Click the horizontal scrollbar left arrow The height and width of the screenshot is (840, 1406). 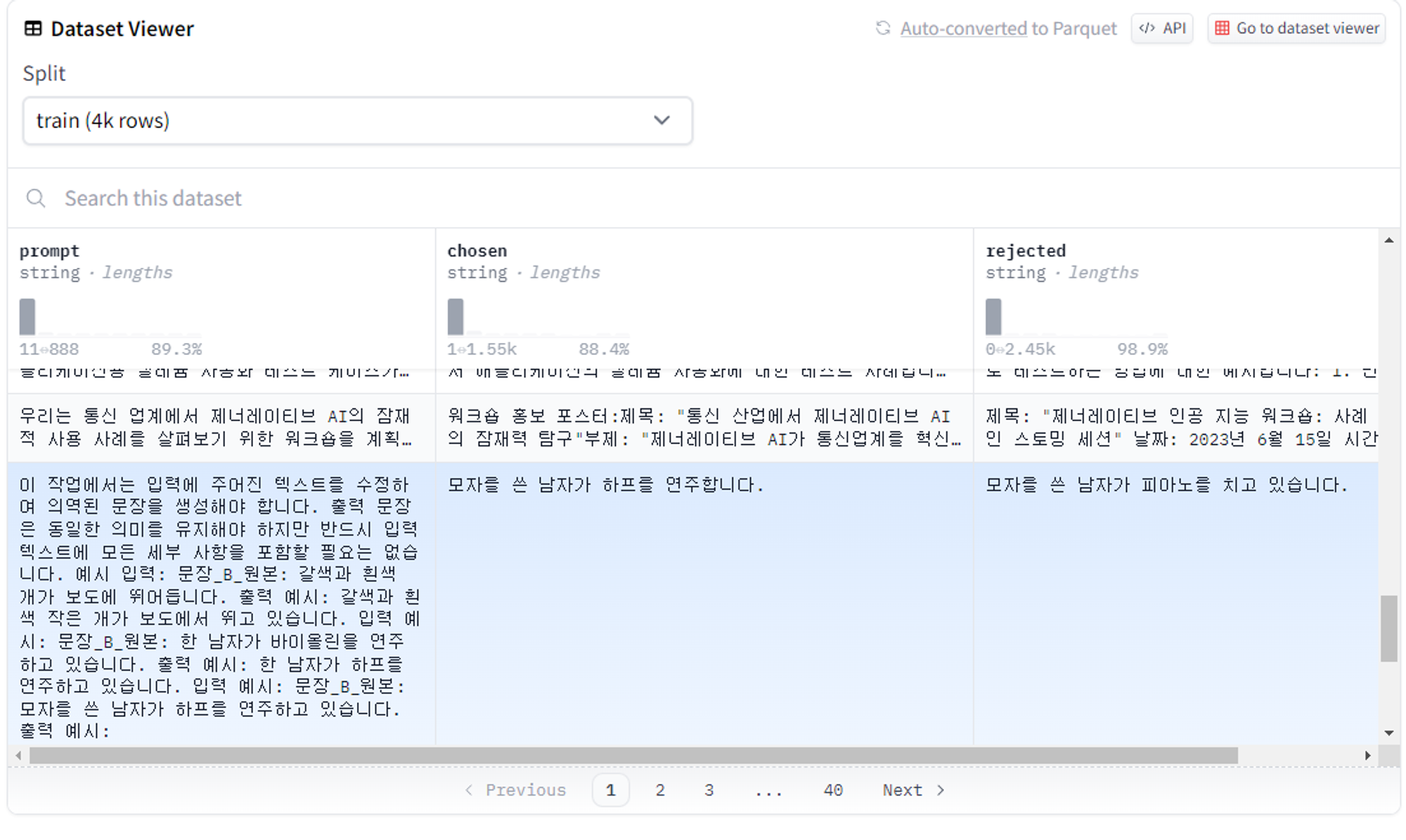tap(18, 756)
